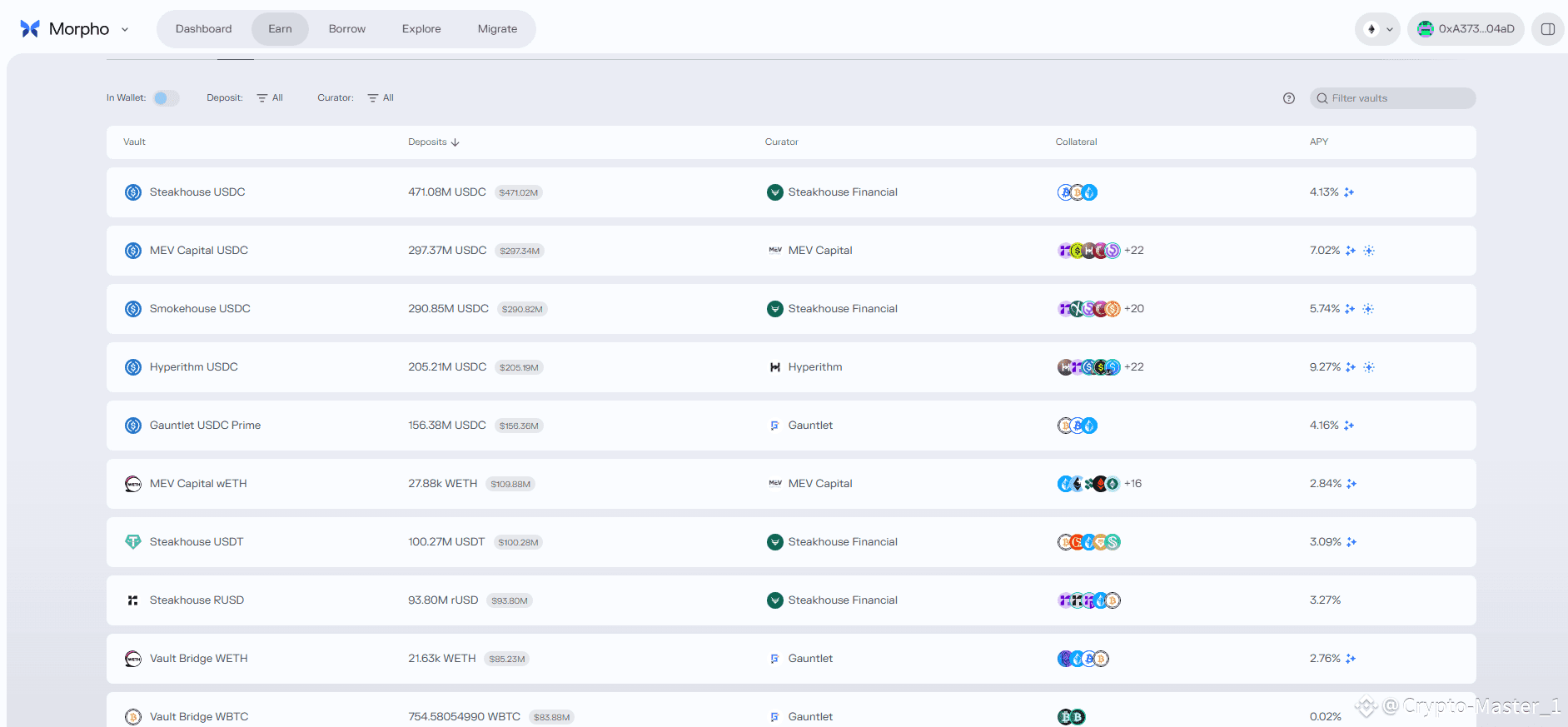Click the Morpho butterfly logo

point(30,29)
